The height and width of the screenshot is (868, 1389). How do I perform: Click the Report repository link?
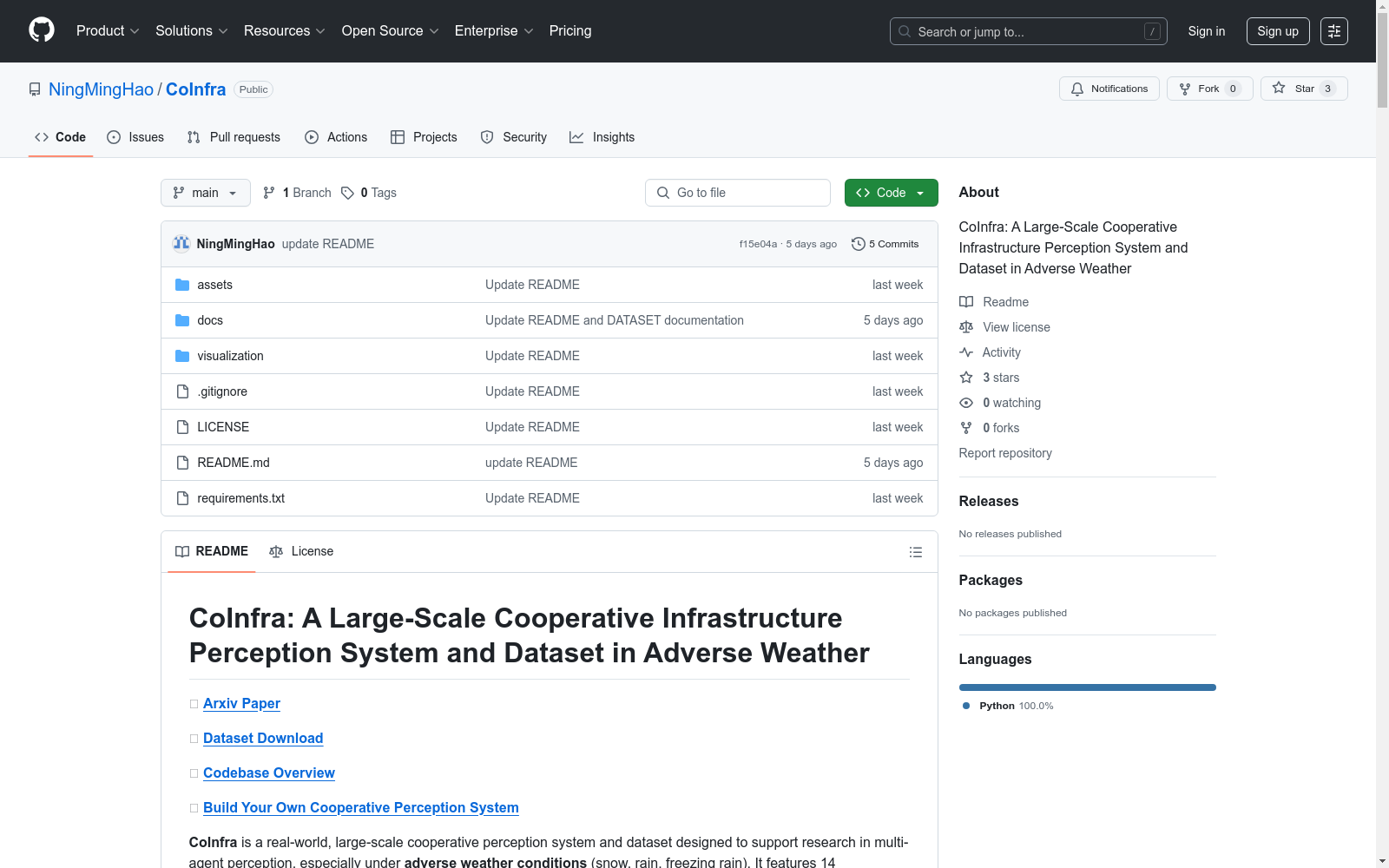[x=1005, y=453]
